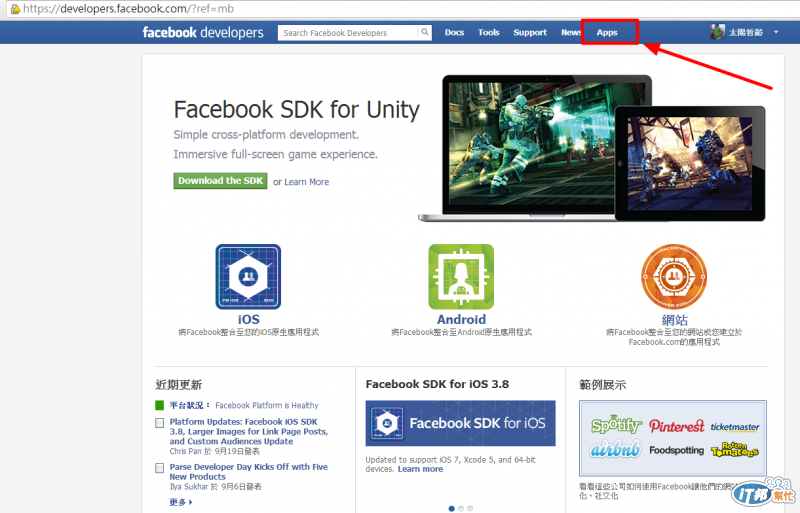Viewport: 800px width, 513px height.
Task: Open the Android SDK icon
Action: point(461,277)
